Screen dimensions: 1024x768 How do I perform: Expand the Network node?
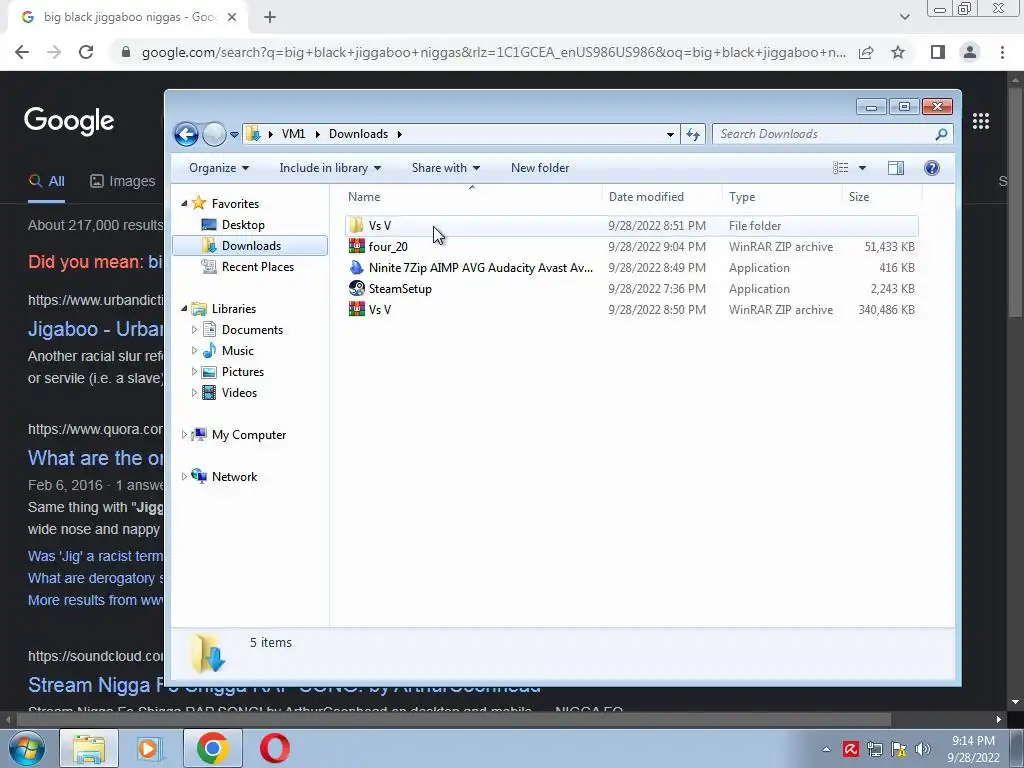coord(184,477)
